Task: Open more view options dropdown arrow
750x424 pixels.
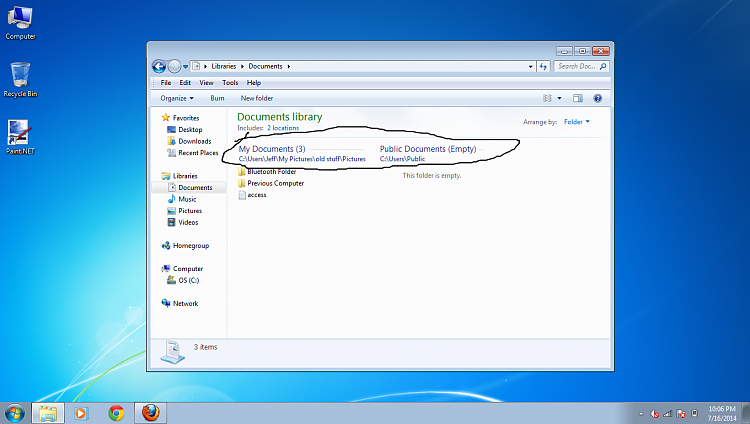Action: [x=559, y=98]
